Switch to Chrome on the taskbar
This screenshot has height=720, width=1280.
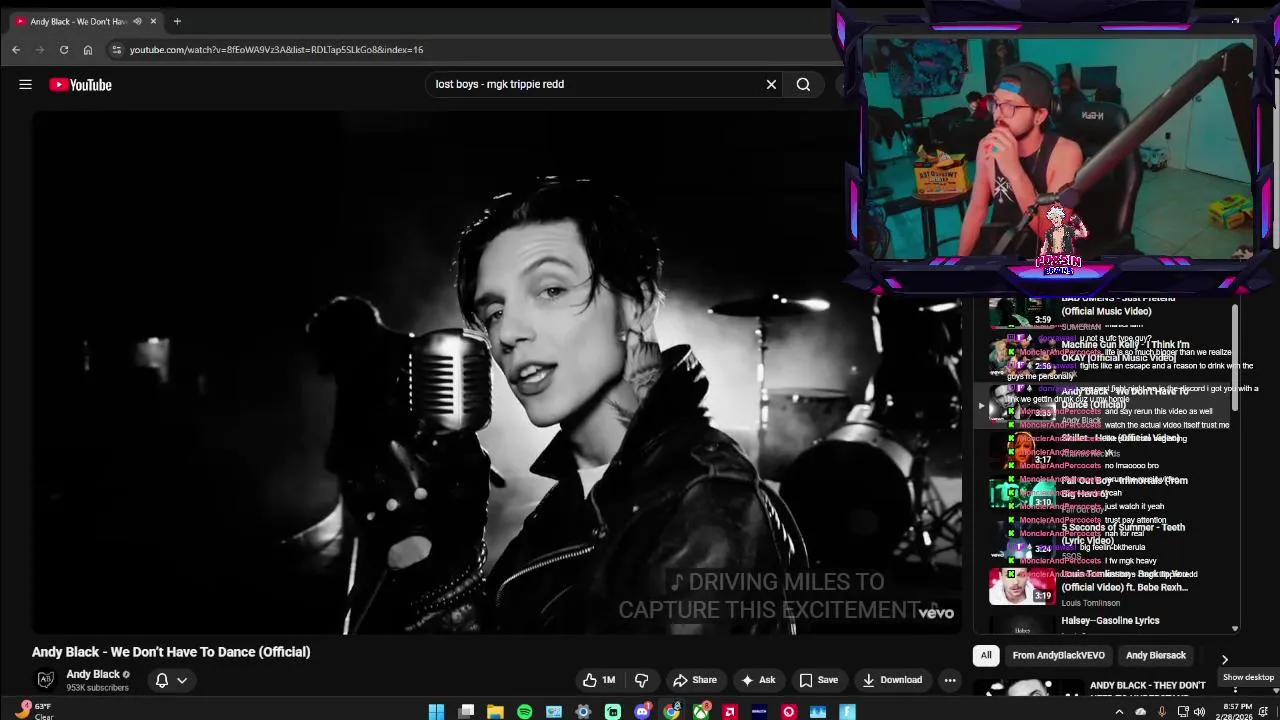pyautogui.click(x=672, y=712)
